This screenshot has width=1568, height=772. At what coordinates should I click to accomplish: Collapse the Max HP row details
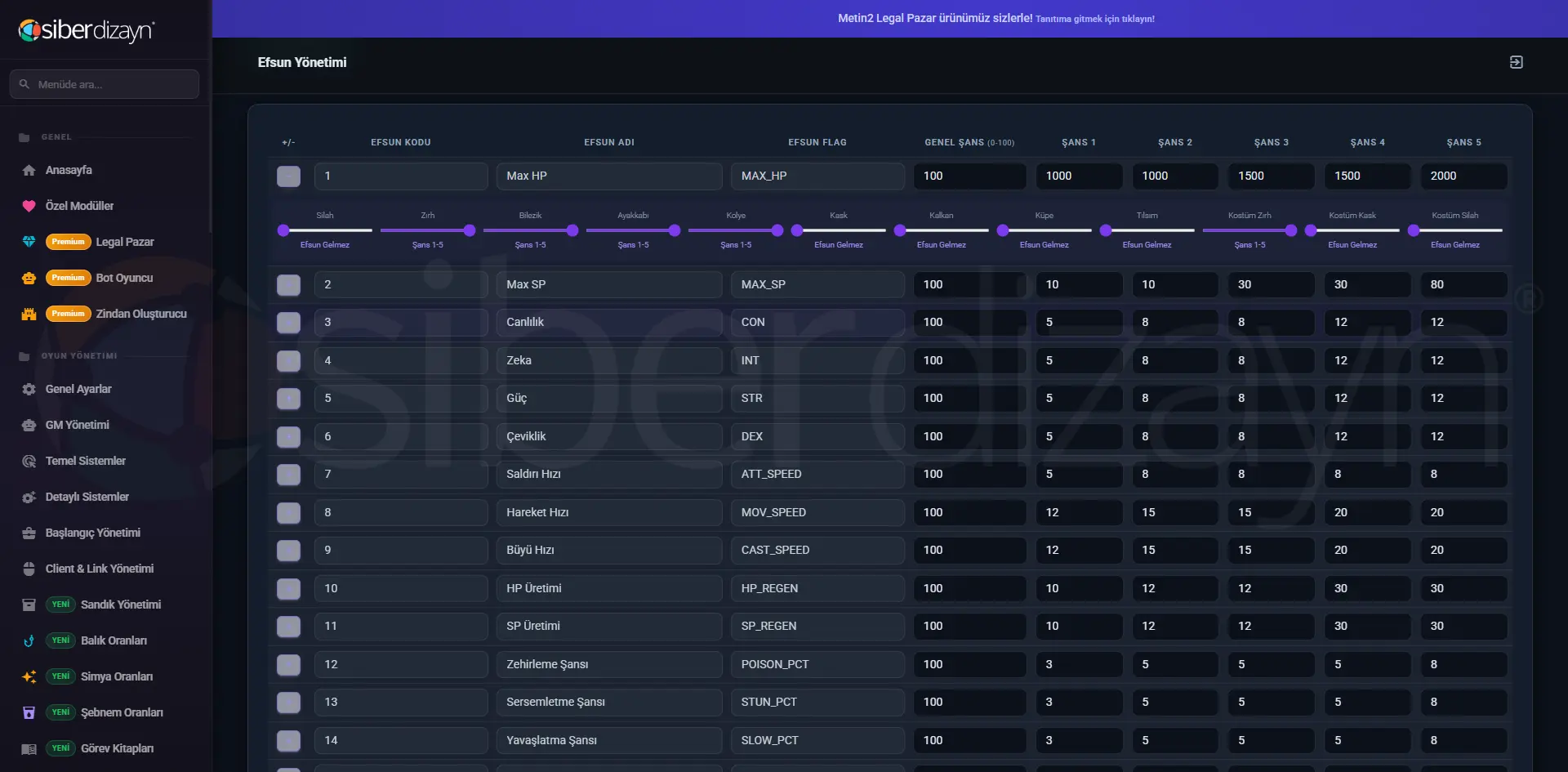(288, 176)
